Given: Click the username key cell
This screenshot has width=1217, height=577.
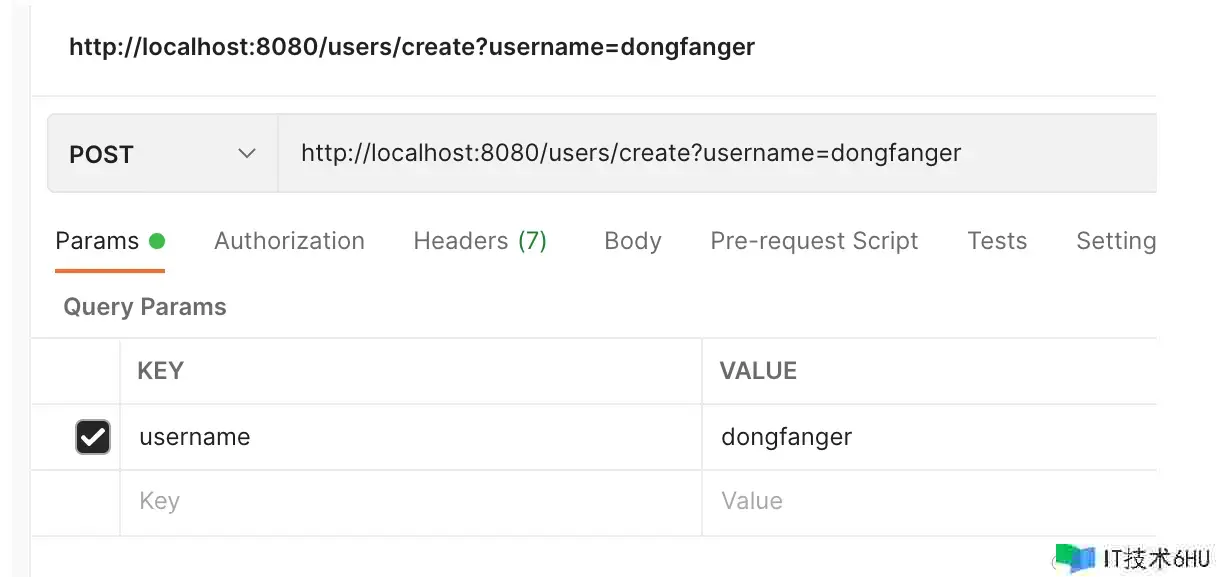Looking at the screenshot, I should tap(195, 437).
